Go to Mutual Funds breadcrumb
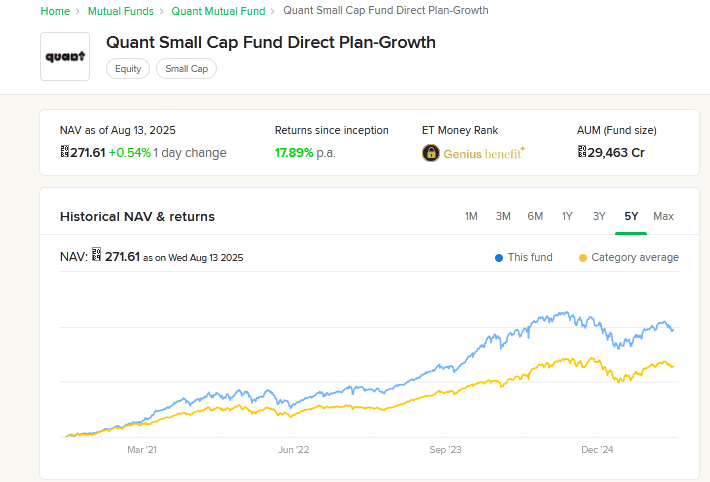 pos(121,11)
